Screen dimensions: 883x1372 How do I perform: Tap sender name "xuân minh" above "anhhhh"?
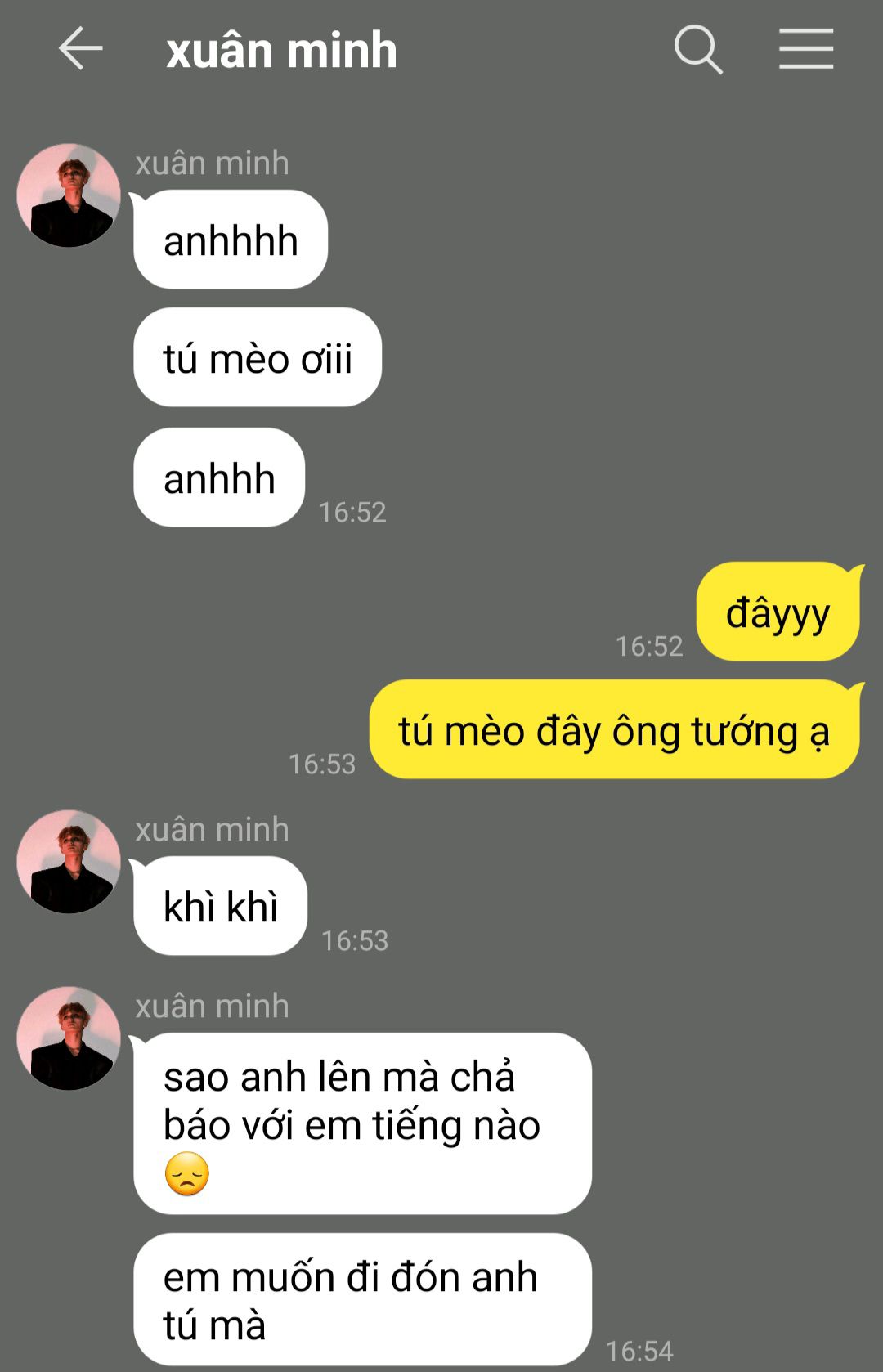(x=212, y=163)
